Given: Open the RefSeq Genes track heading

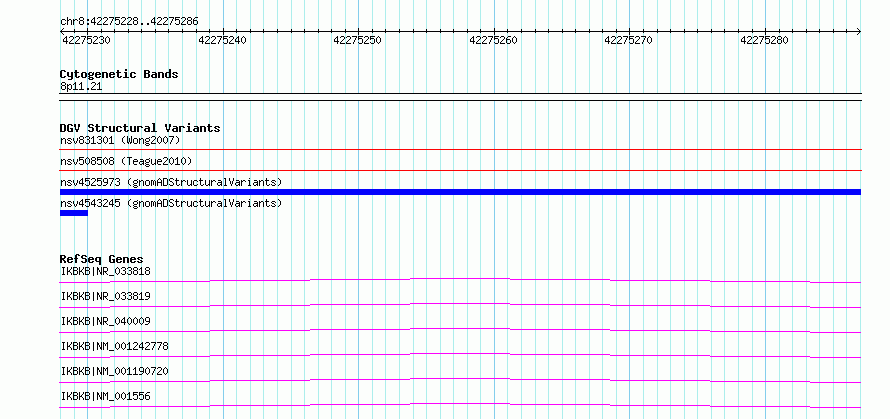Looking at the screenshot, I should click(x=102, y=259).
